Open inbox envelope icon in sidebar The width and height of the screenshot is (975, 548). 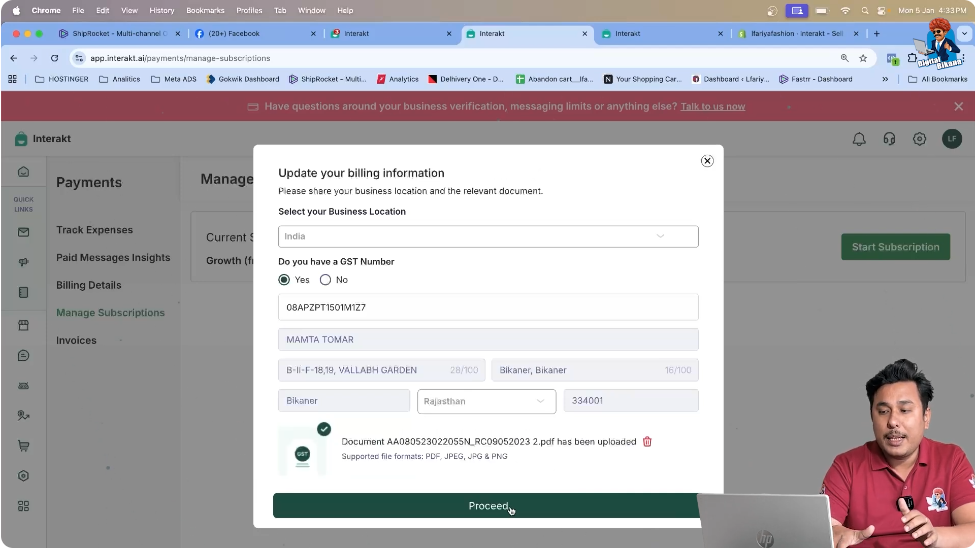24,232
